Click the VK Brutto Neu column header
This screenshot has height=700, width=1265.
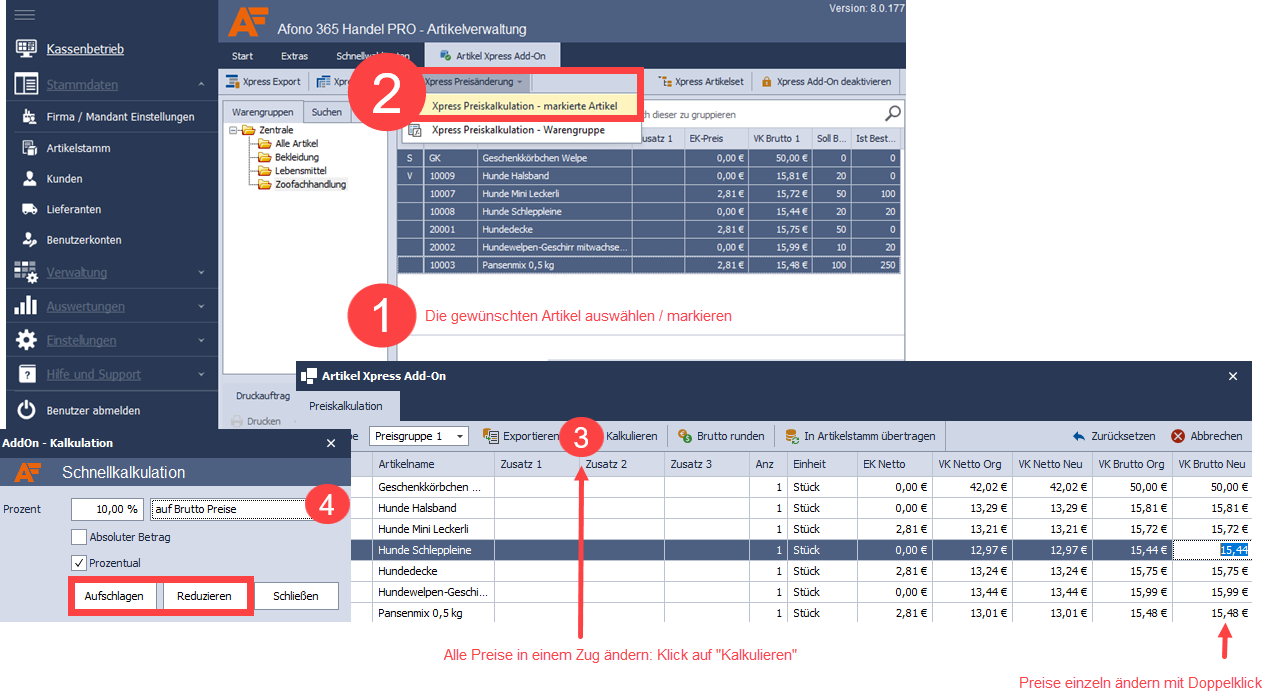(1211, 464)
